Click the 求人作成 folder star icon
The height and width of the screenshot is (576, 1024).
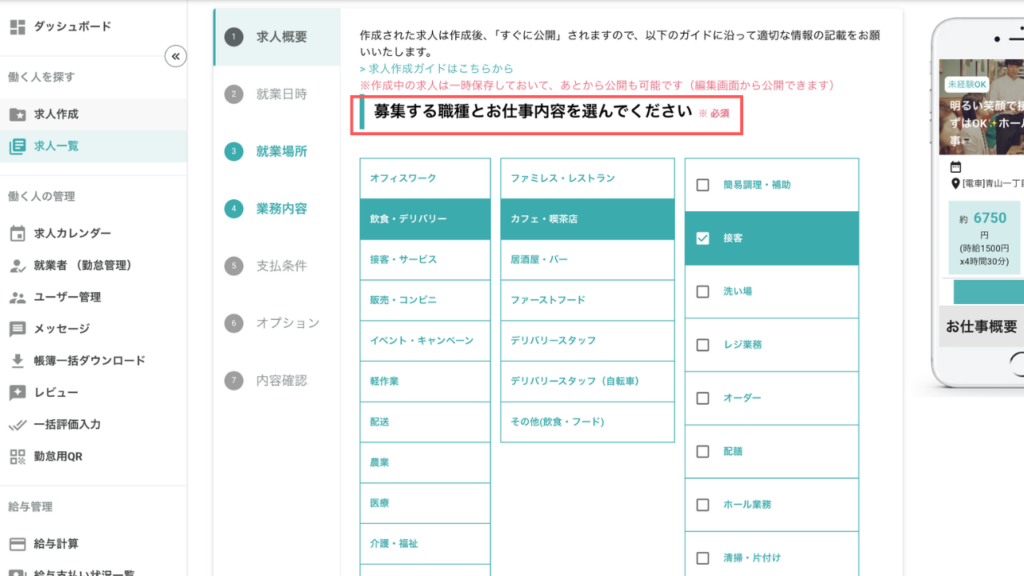click(17, 114)
